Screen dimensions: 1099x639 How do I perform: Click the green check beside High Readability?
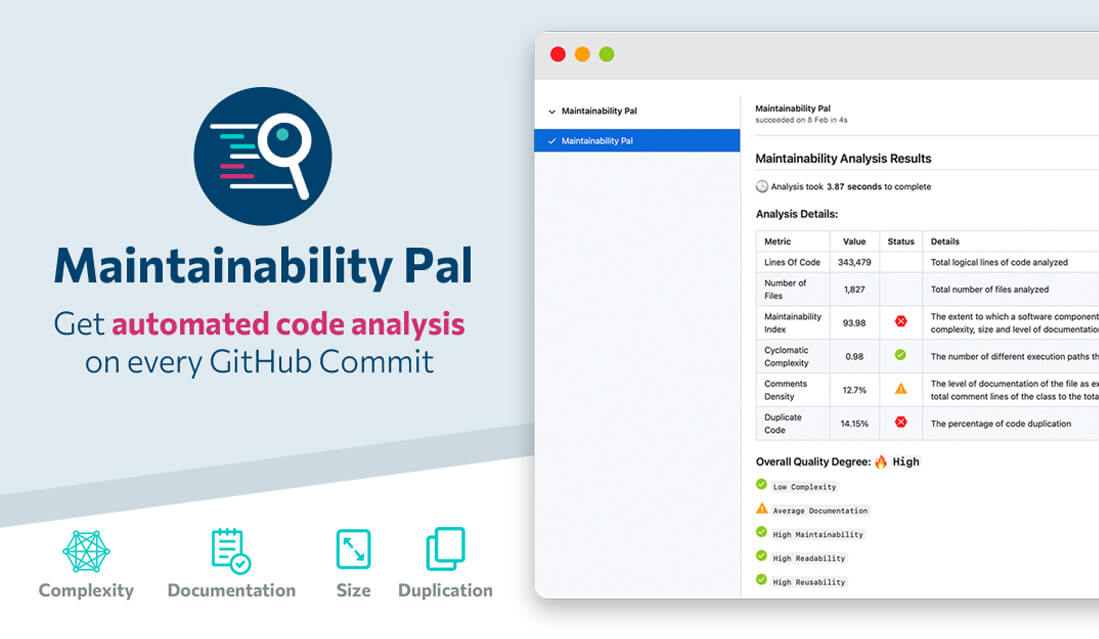tap(762, 556)
